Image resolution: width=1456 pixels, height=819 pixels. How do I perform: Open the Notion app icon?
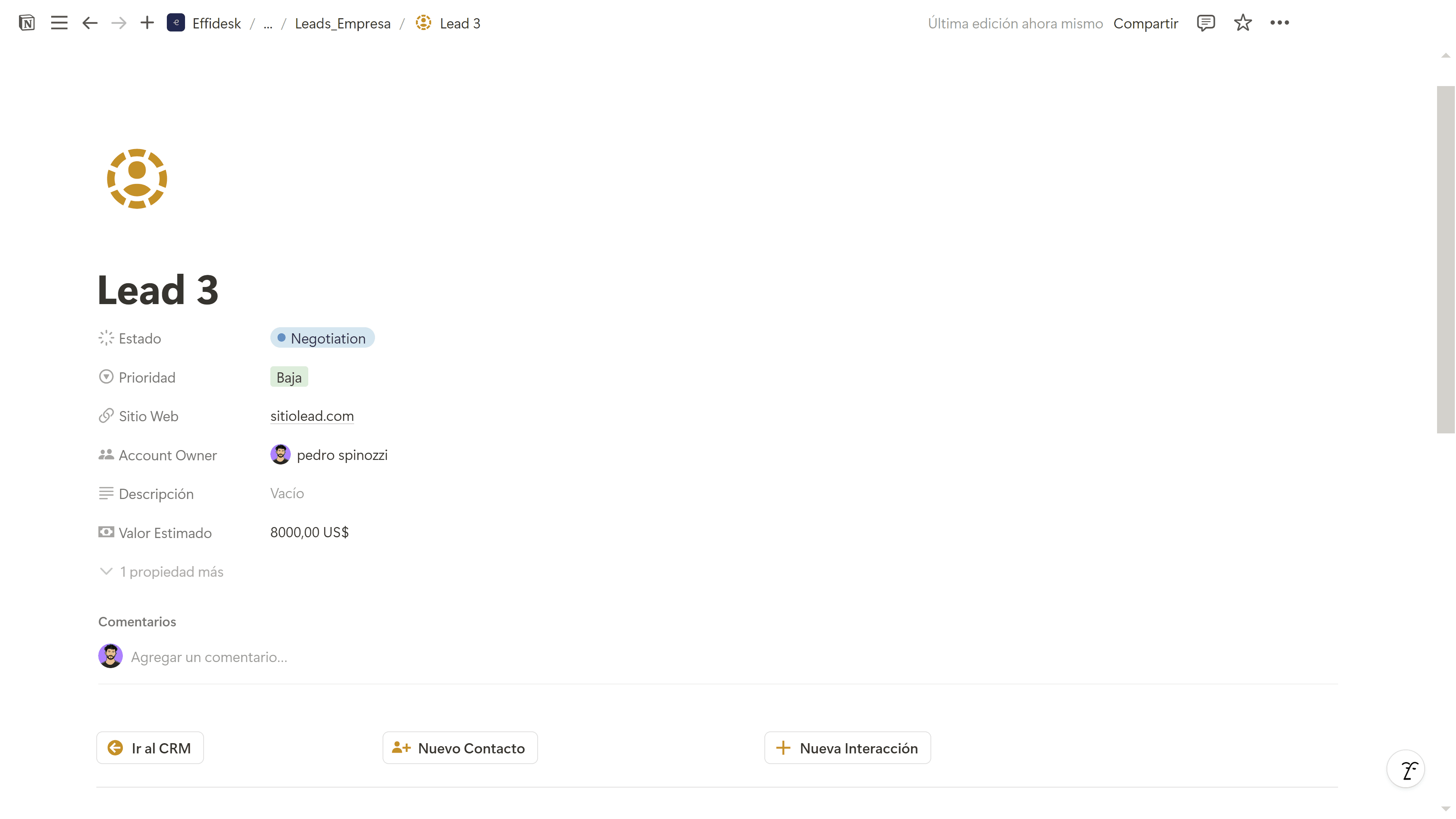[x=27, y=23]
